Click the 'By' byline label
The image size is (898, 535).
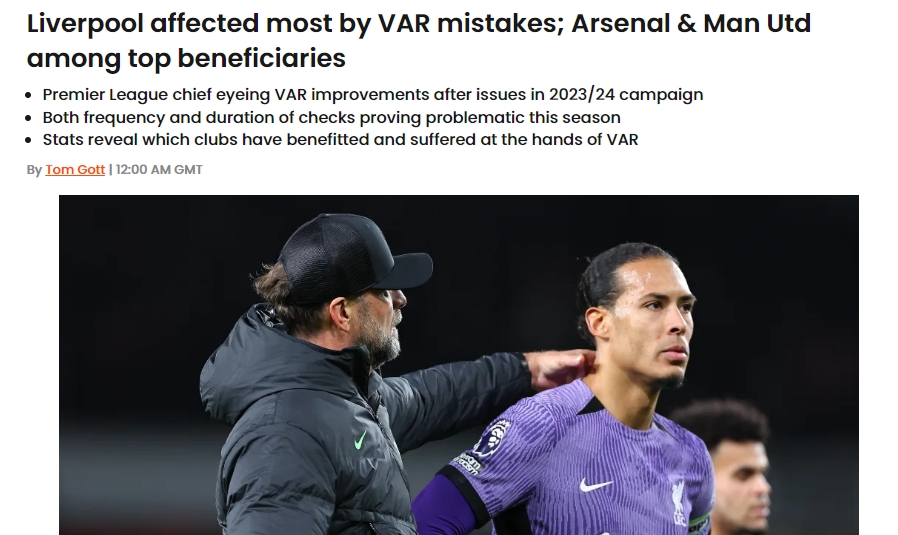(34, 170)
